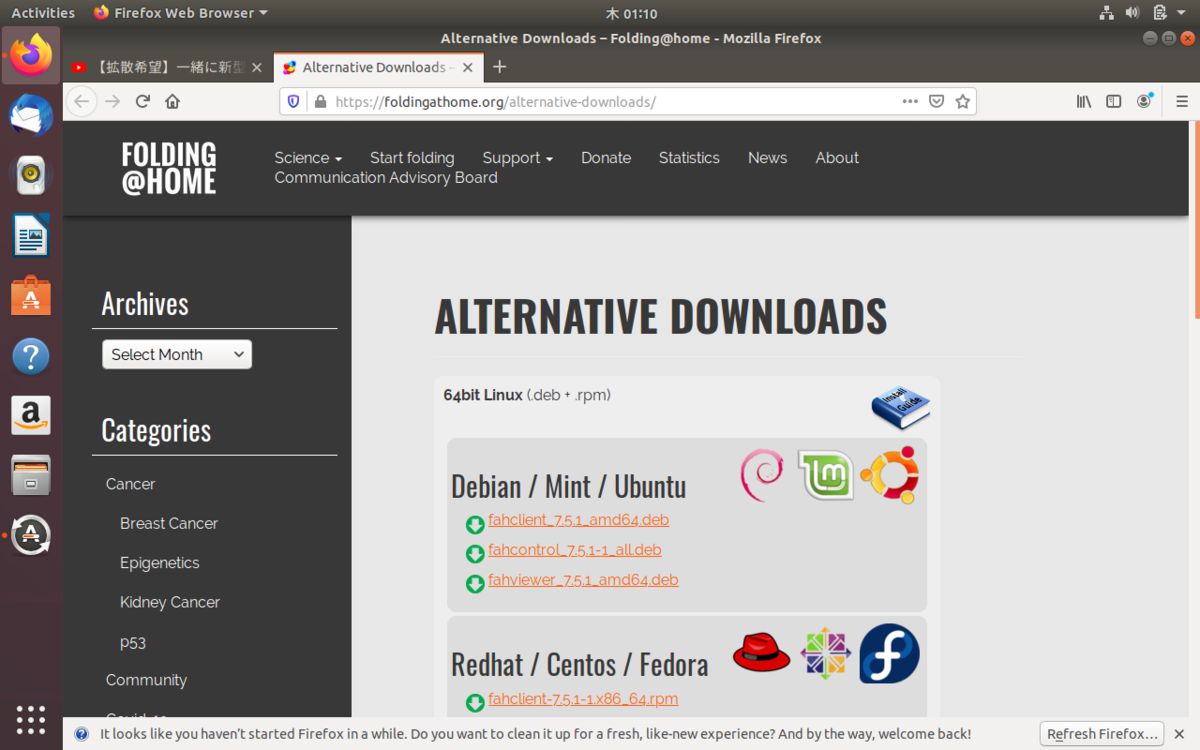This screenshot has height=750, width=1200.
Task: Click the Linux Mint logo
Action: point(825,475)
